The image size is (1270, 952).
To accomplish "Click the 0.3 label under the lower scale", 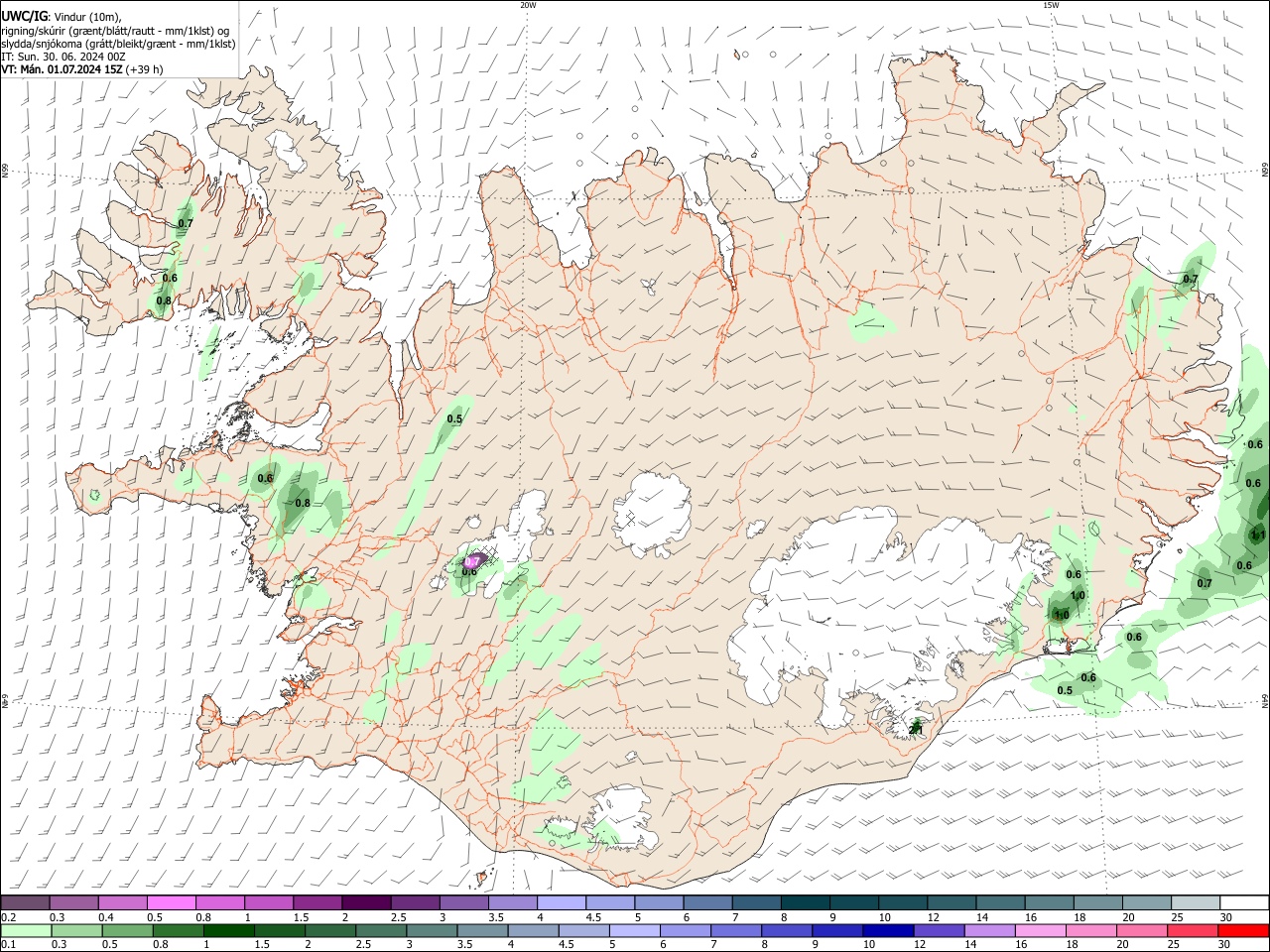I will [x=59, y=945].
